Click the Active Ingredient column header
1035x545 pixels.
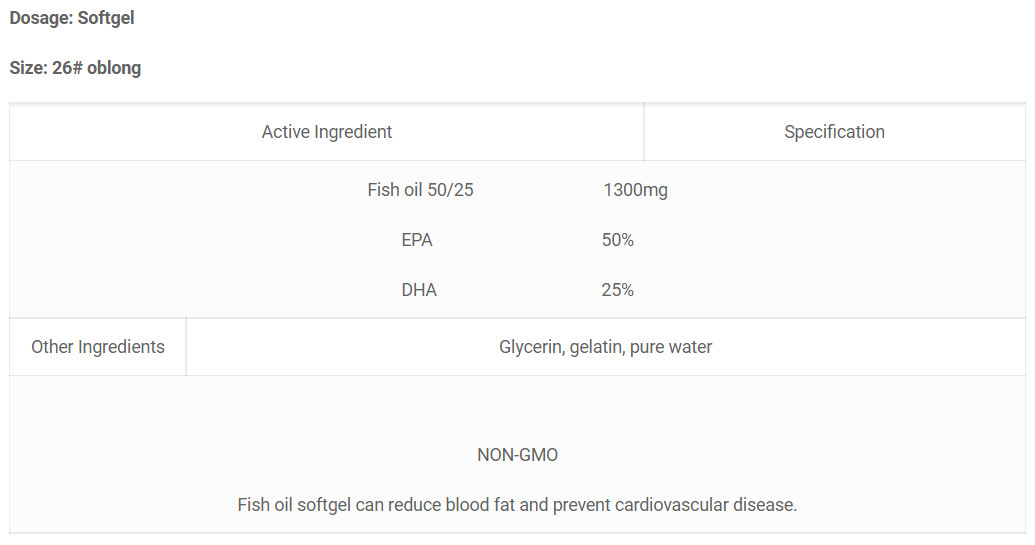point(327,132)
